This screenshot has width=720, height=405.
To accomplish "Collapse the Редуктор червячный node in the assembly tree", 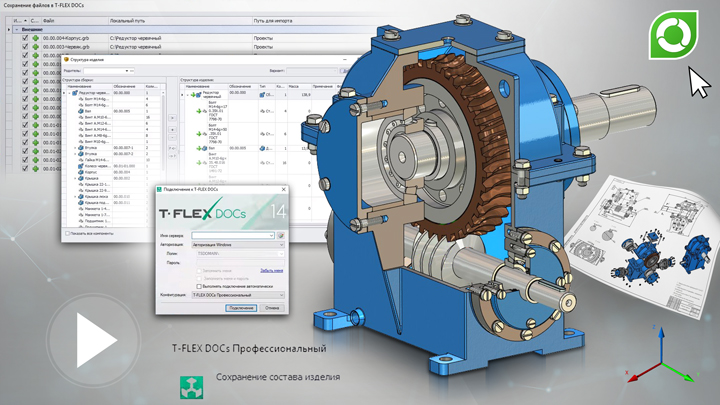I will [70, 93].
